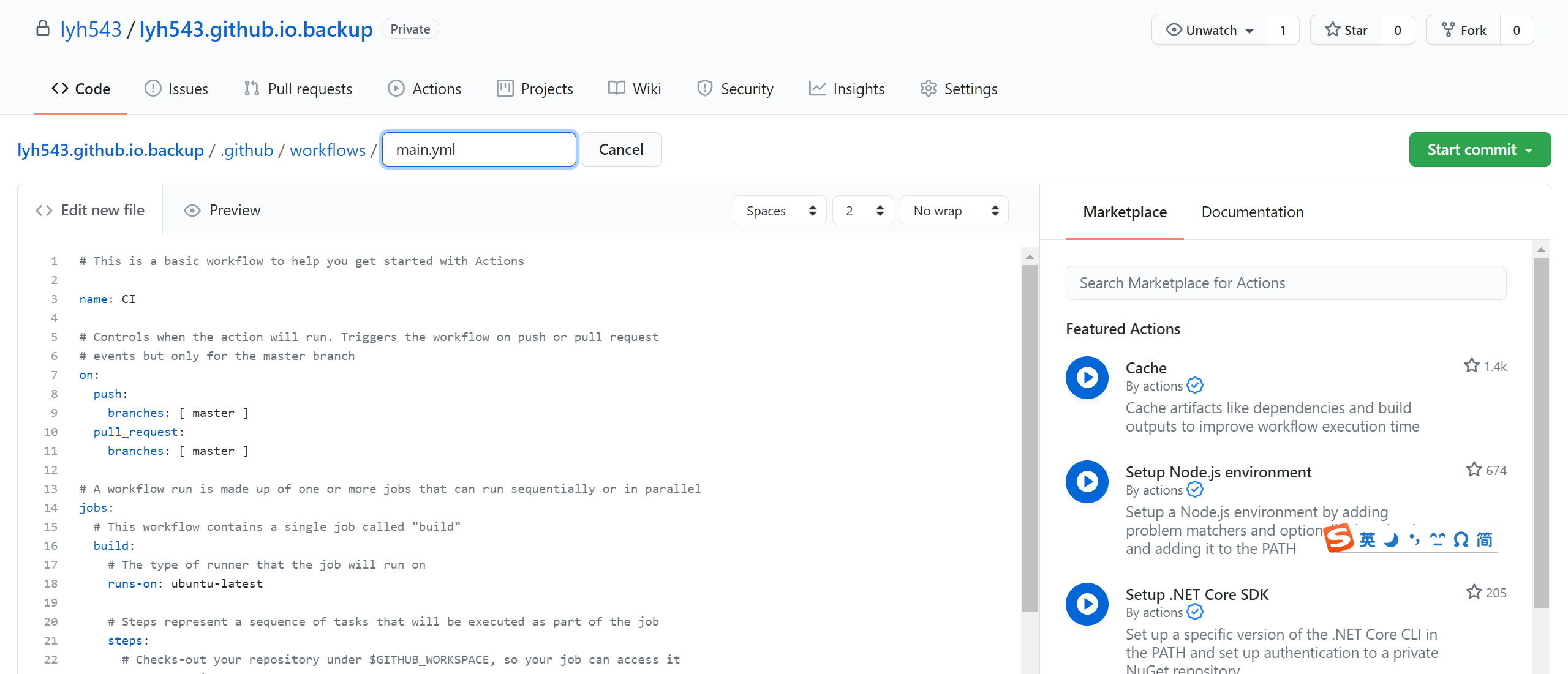Image resolution: width=1568 pixels, height=674 pixels.
Task: Go to the .github breadcrumb folder
Action: pyautogui.click(x=247, y=150)
